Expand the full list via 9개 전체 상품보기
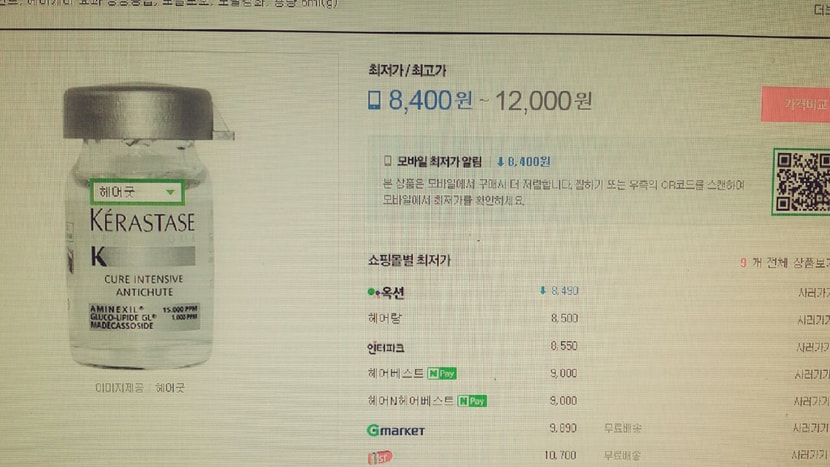This screenshot has height=467, width=830. coord(784,263)
